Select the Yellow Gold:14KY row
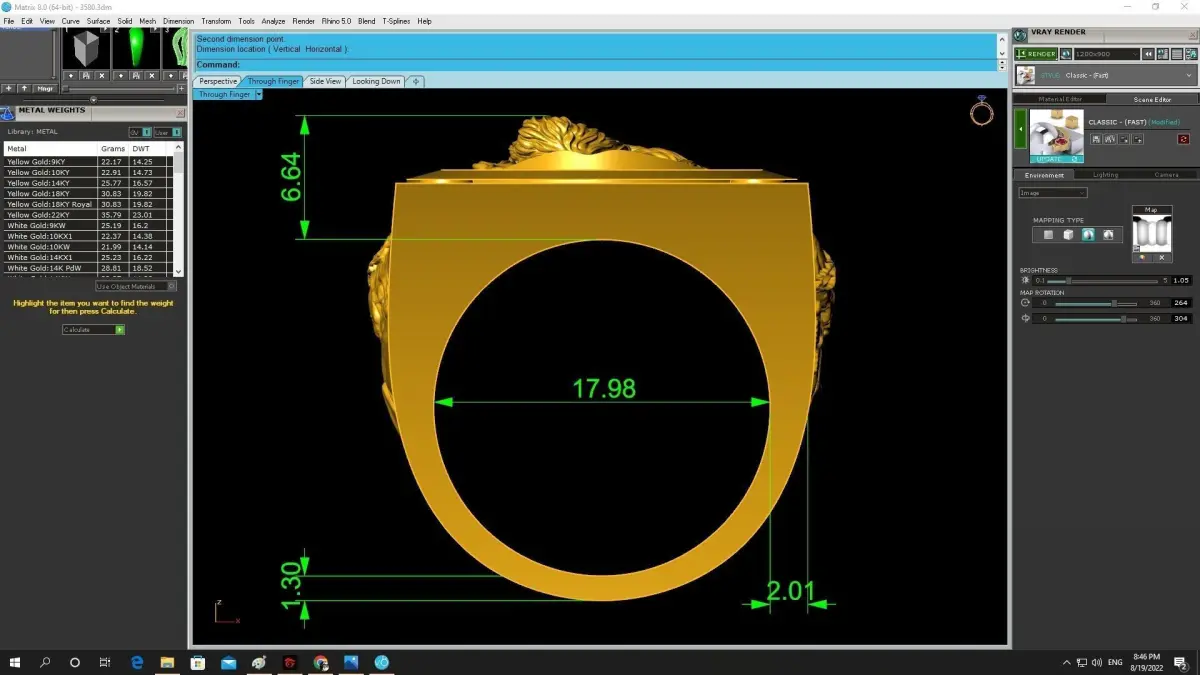The height and width of the screenshot is (675, 1200). coord(90,183)
